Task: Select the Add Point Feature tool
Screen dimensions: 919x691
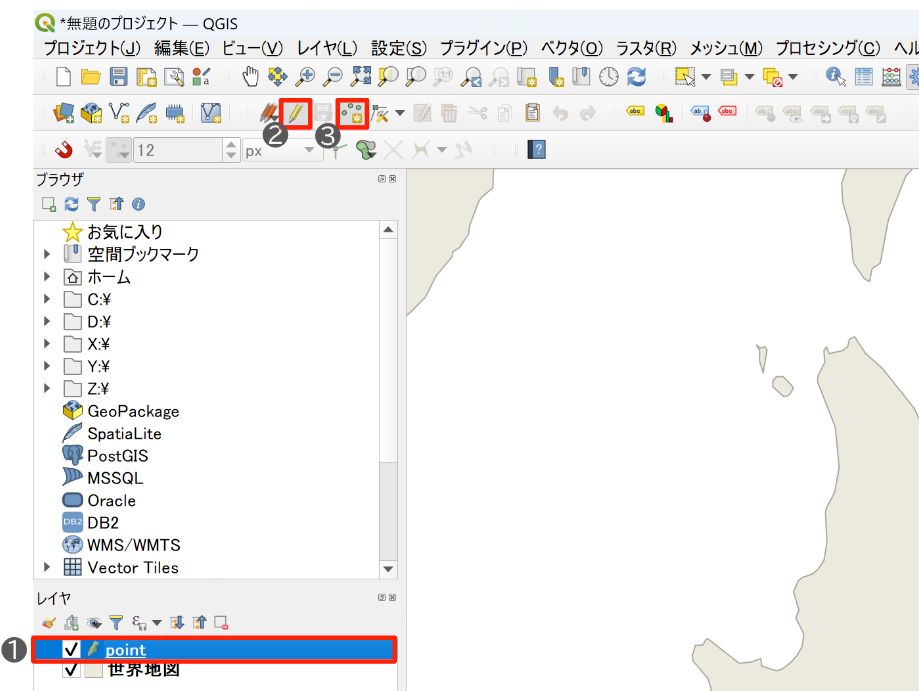Action: coord(353,113)
